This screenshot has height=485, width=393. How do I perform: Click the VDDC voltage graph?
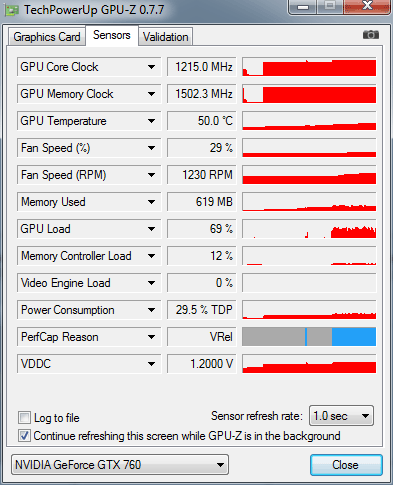click(x=309, y=364)
